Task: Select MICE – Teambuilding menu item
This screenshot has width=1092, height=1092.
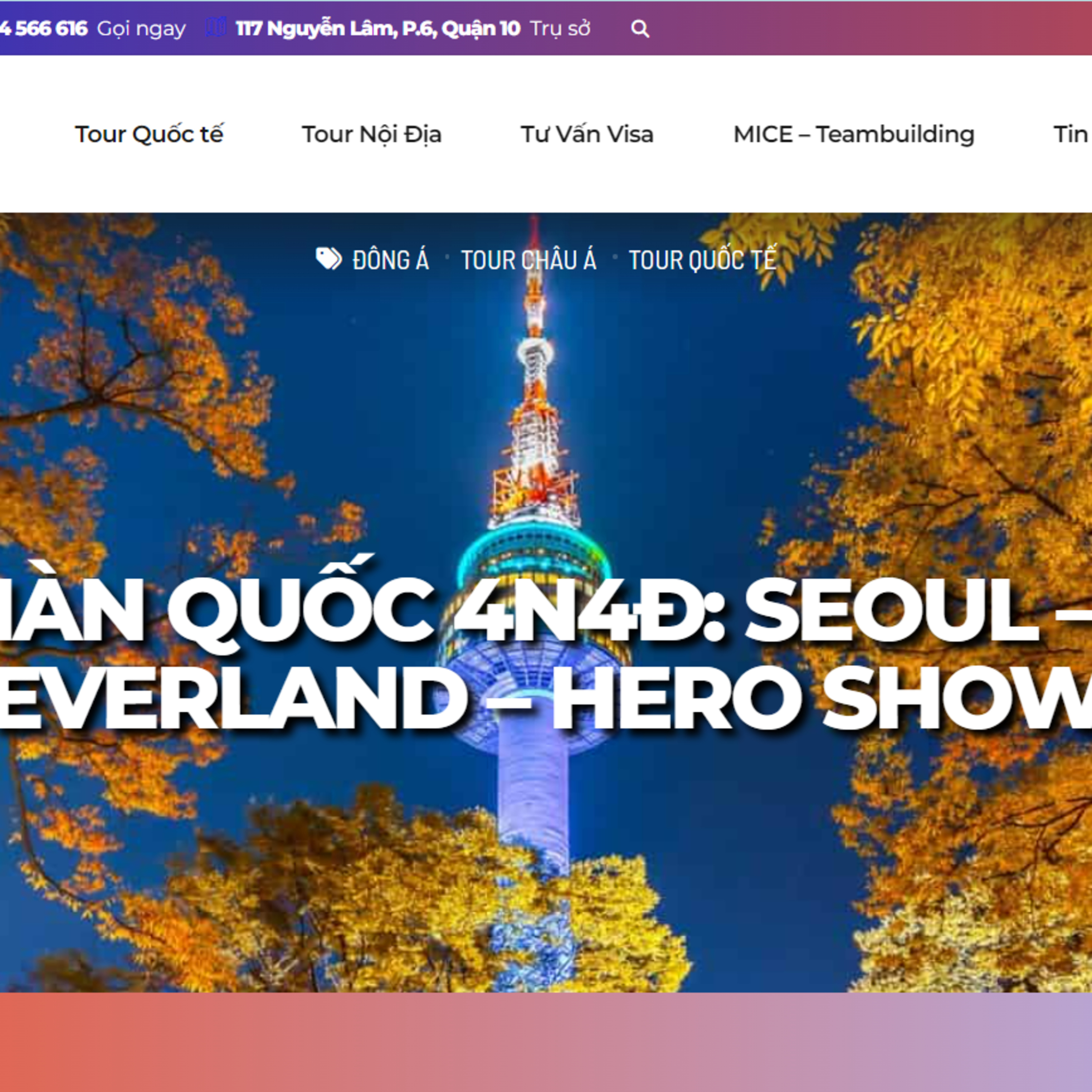Action: click(854, 135)
